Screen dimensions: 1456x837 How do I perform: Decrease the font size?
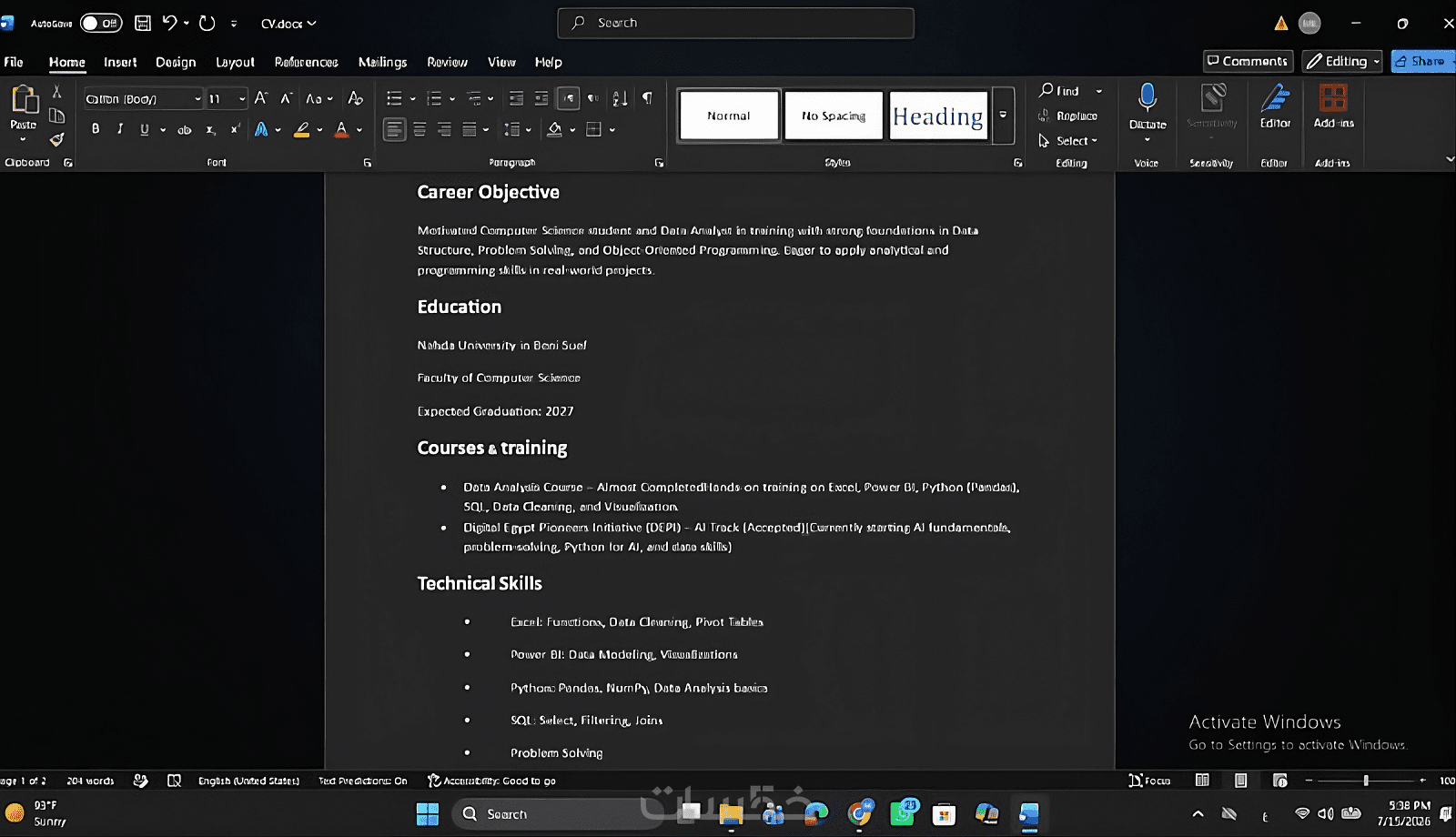pyautogui.click(x=286, y=98)
